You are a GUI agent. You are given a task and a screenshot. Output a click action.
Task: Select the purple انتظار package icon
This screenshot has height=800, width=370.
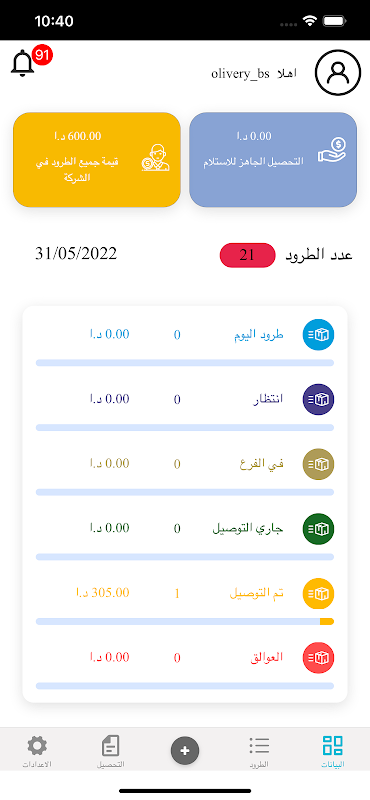(x=318, y=399)
